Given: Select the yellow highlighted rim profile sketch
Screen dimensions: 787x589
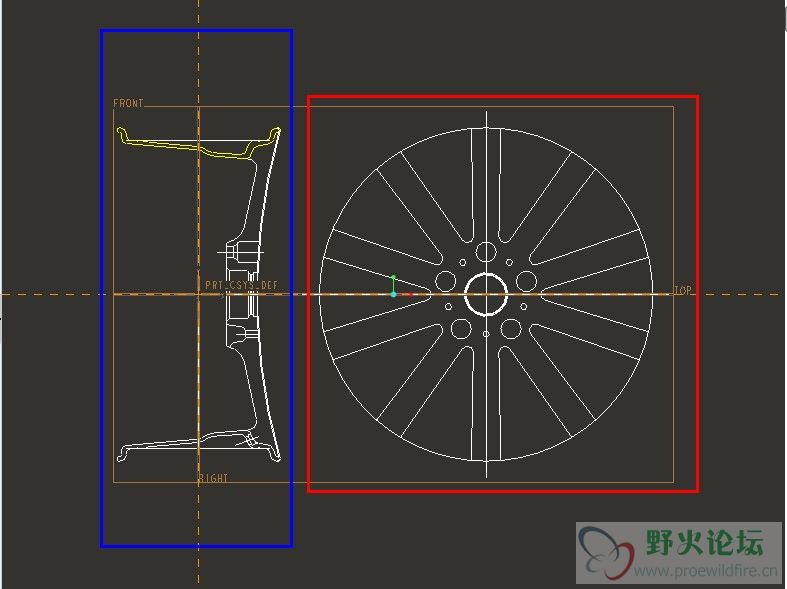Looking at the screenshot, I should tap(199, 143).
